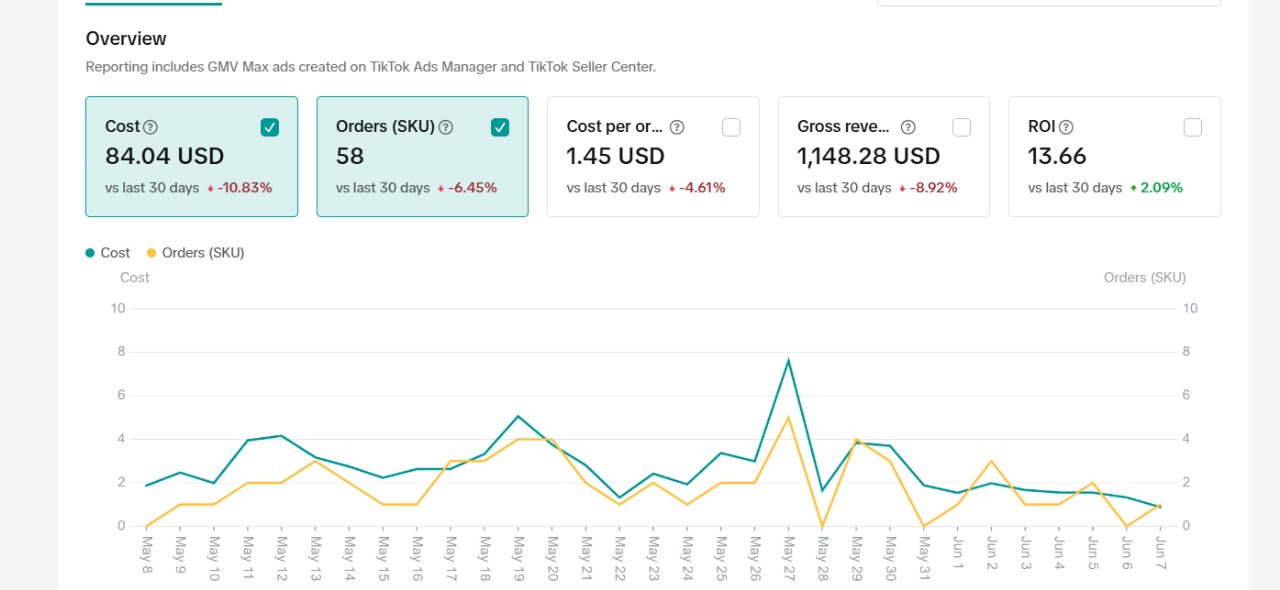This screenshot has width=1280, height=590.
Task: Click the red down arrow beside -8.92%
Action: [902, 188]
